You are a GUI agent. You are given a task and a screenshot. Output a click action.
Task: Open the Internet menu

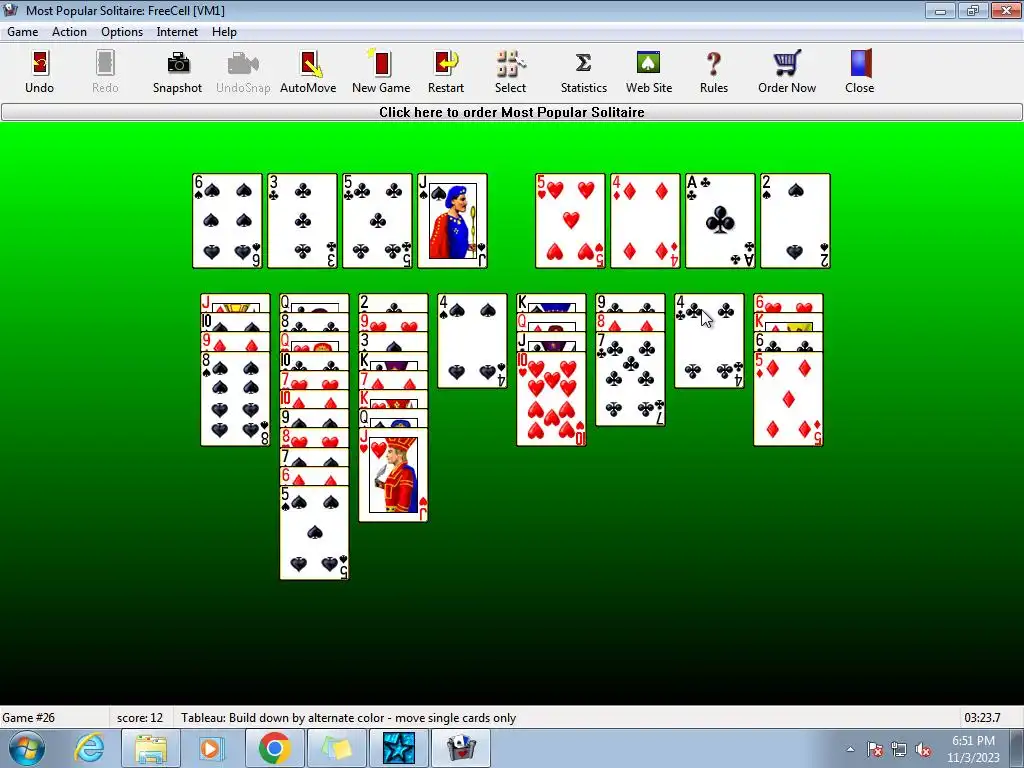177,32
